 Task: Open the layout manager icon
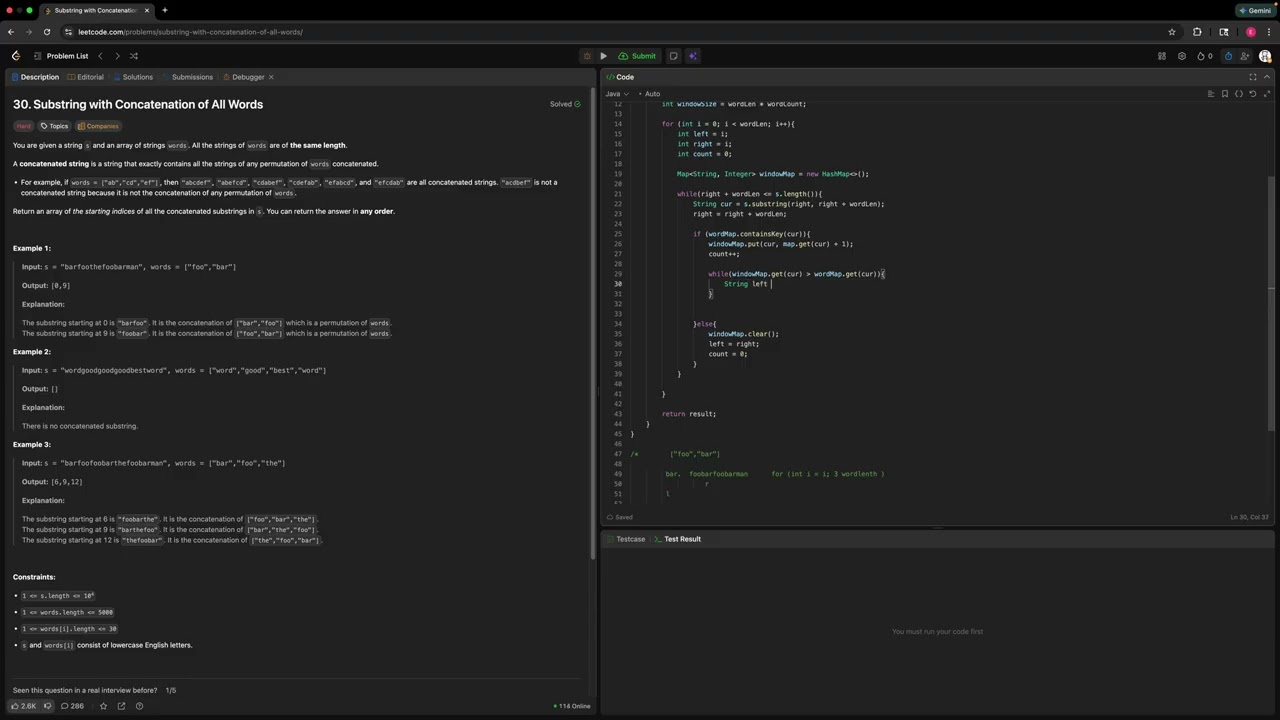coord(1162,56)
